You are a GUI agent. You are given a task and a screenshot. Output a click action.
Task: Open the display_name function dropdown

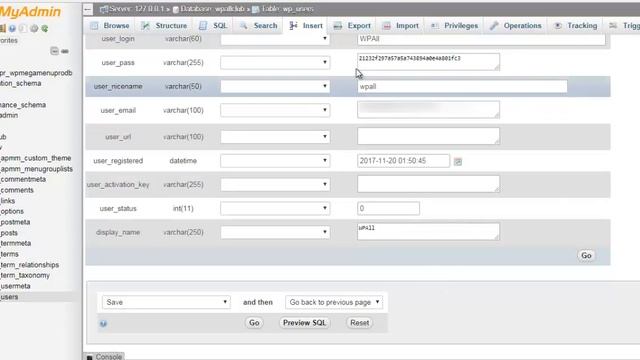(x=275, y=232)
